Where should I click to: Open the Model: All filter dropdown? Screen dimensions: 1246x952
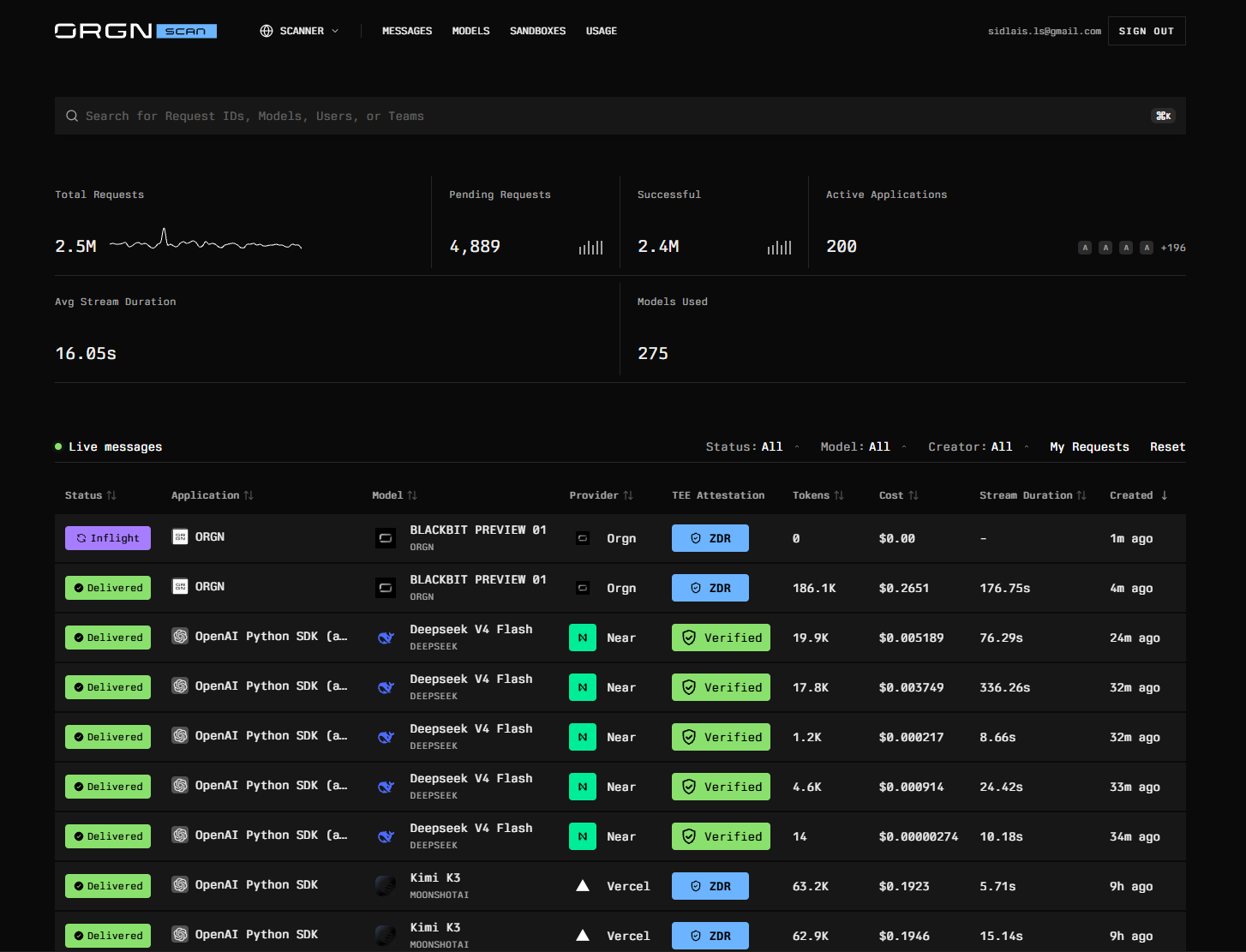[x=864, y=447]
